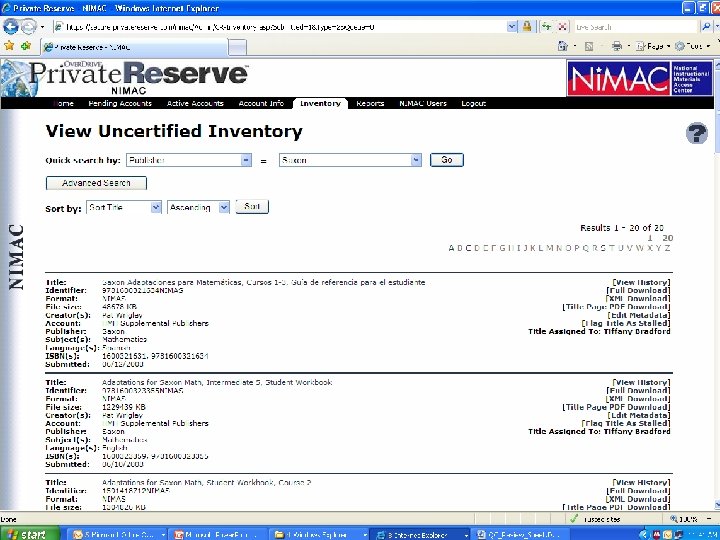Go back with the browser Back arrow
The height and width of the screenshot is (540, 720).
click(x=10, y=27)
